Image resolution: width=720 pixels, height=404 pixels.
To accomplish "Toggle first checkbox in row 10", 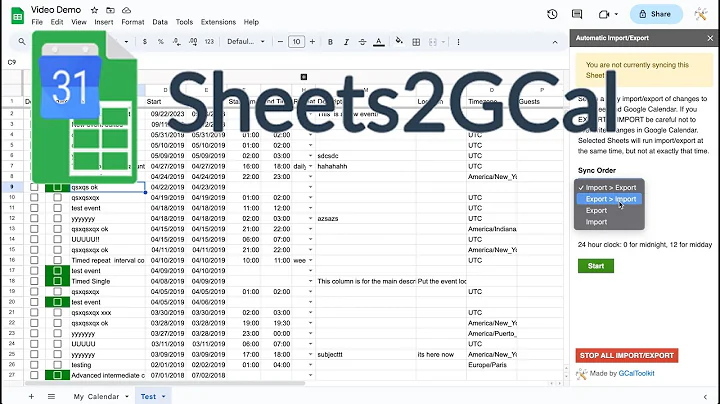I will point(34,197).
